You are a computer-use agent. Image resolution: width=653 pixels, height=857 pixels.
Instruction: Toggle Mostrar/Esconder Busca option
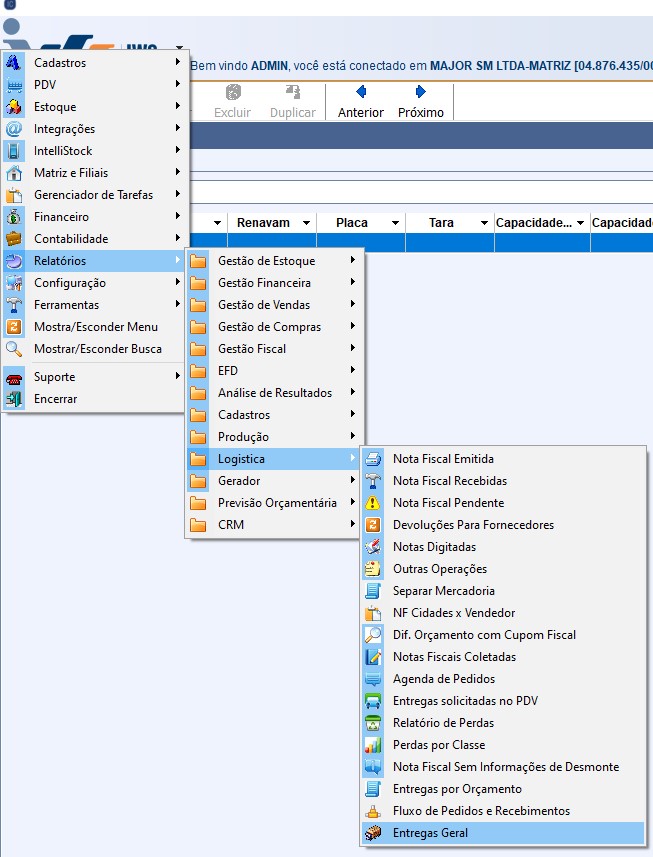[97, 349]
